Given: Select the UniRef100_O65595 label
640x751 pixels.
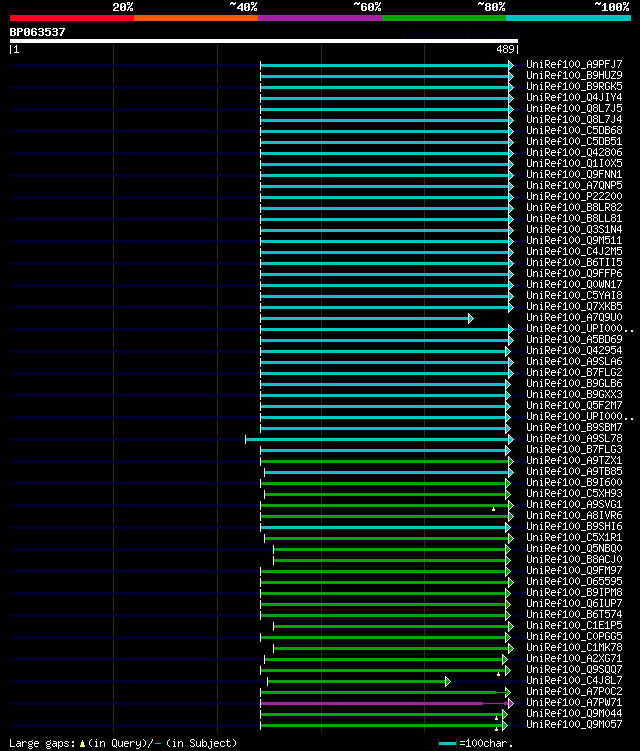Looking at the screenshot, I should coord(574,582).
